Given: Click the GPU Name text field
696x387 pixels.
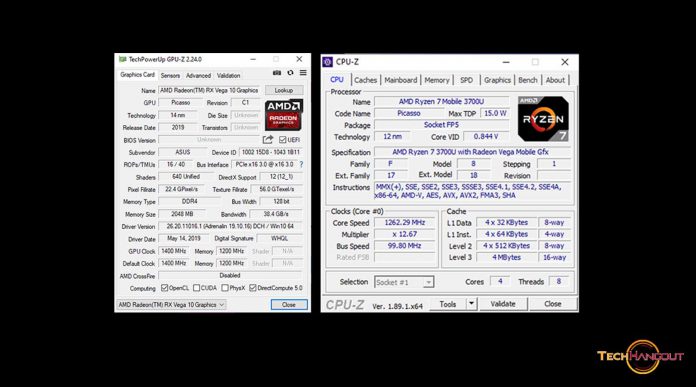Looking at the screenshot, I should pos(209,90).
